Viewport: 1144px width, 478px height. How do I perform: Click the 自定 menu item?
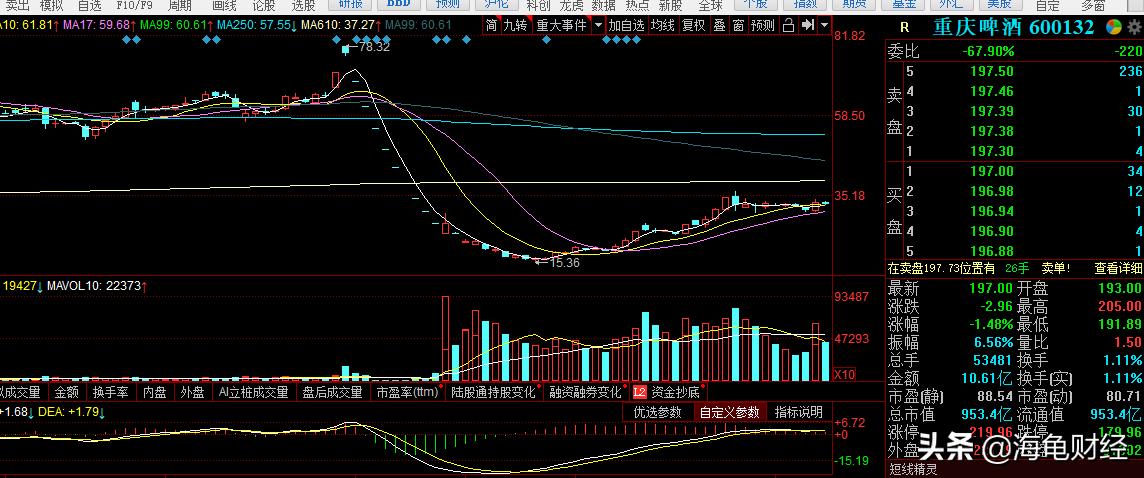pos(1048,6)
